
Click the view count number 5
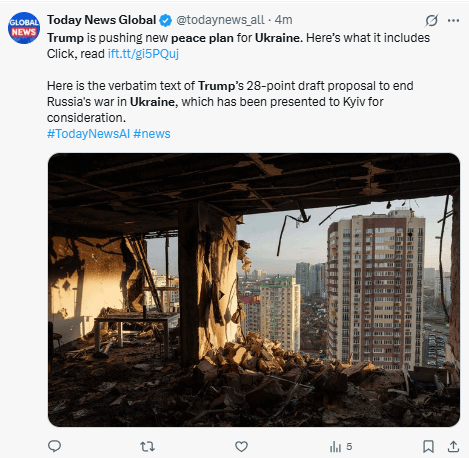pyautogui.click(x=349, y=446)
